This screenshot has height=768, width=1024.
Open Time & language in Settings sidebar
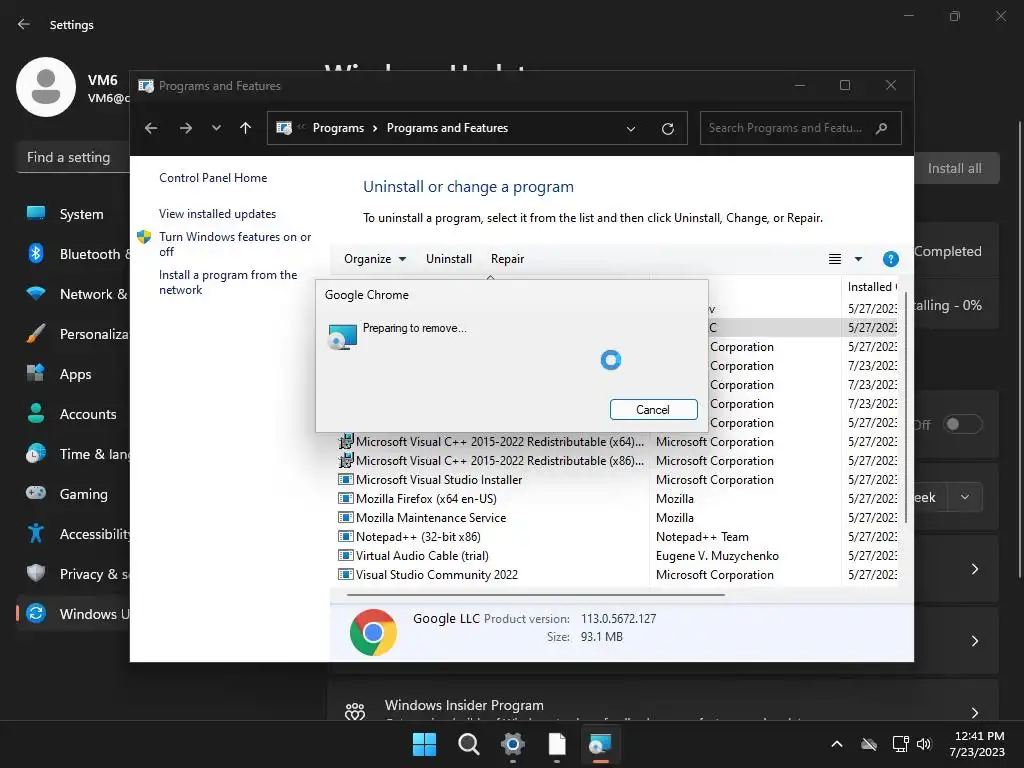(x=73, y=454)
